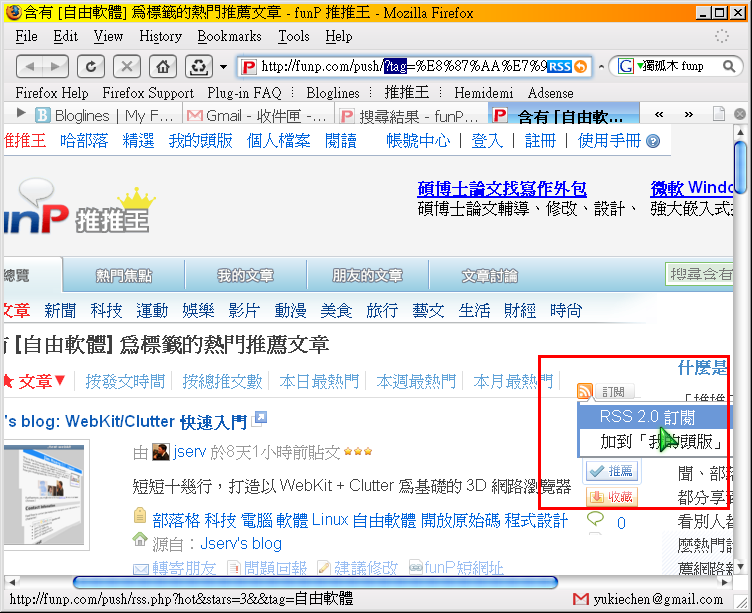This screenshot has height=613, width=752.
Task: Open the external-link icon beside the article title
Action: click(260, 419)
